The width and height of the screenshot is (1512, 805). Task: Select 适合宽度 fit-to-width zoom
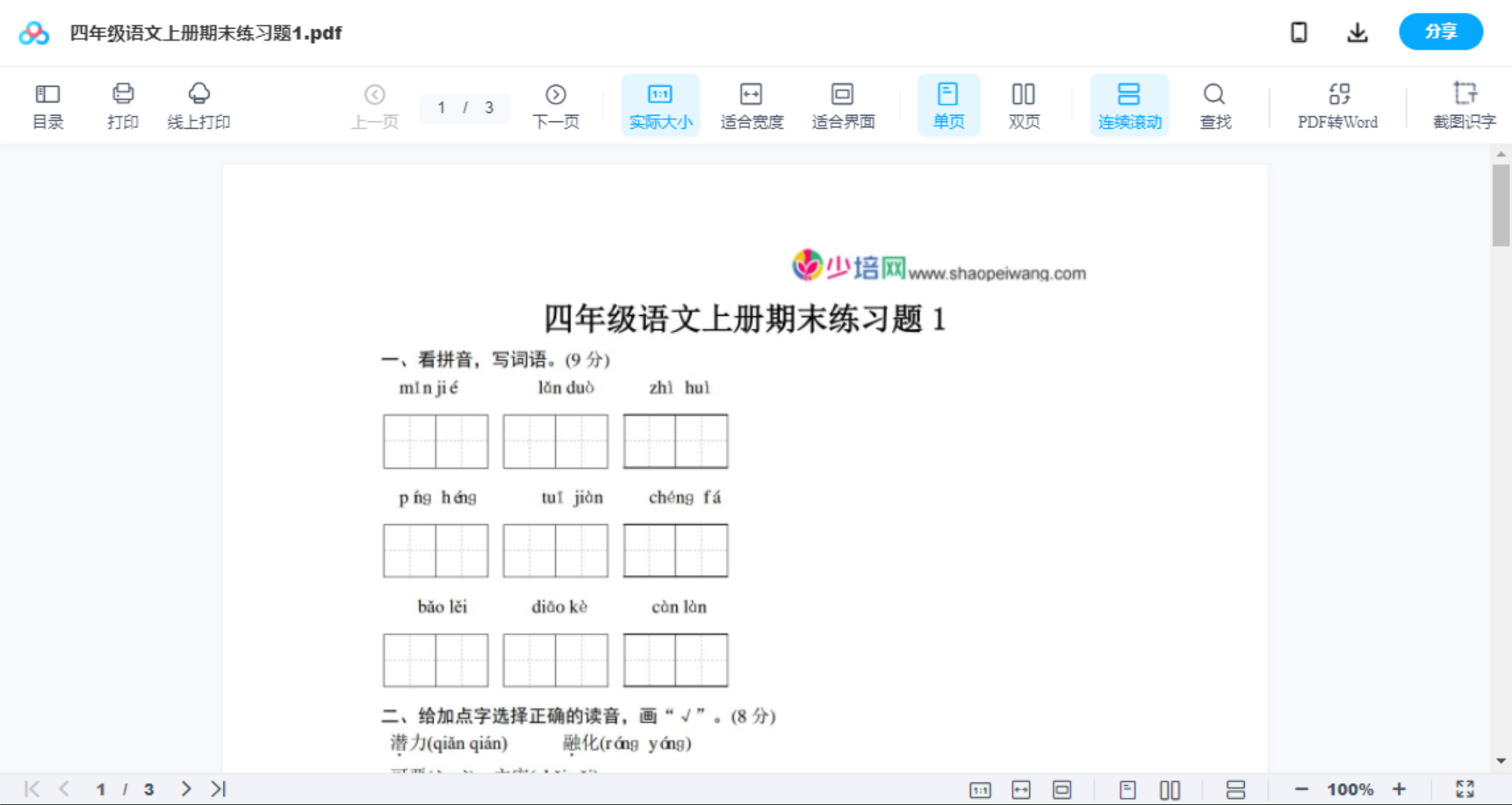pyautogui.click(x=752, y=104)
